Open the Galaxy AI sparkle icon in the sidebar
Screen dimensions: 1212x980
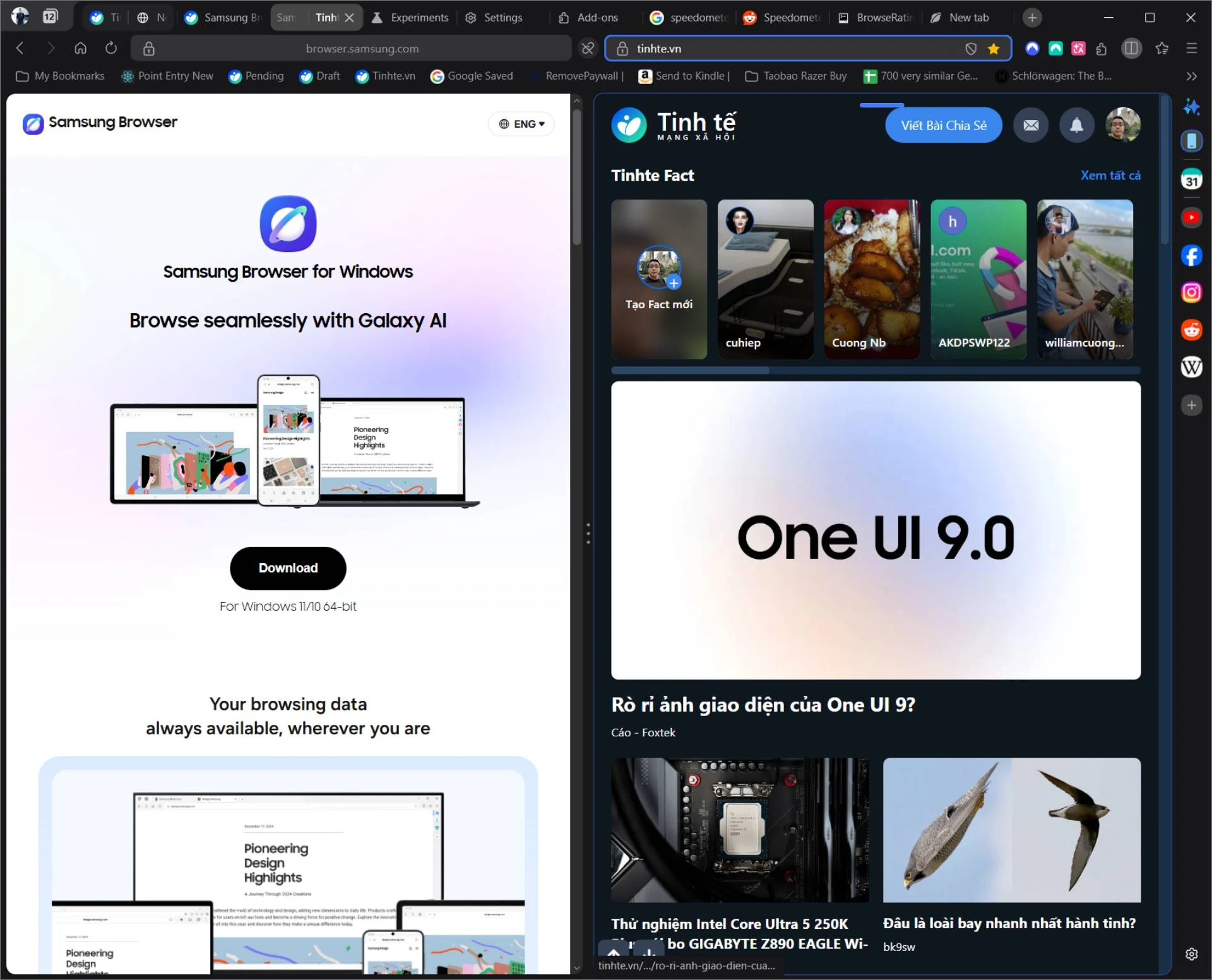tap(1192, 107)
